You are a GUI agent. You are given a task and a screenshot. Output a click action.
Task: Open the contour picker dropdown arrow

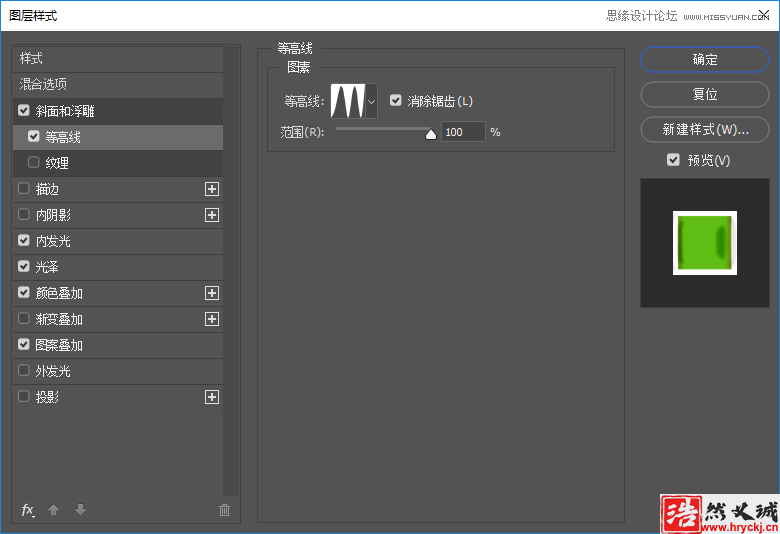point(372,101)
